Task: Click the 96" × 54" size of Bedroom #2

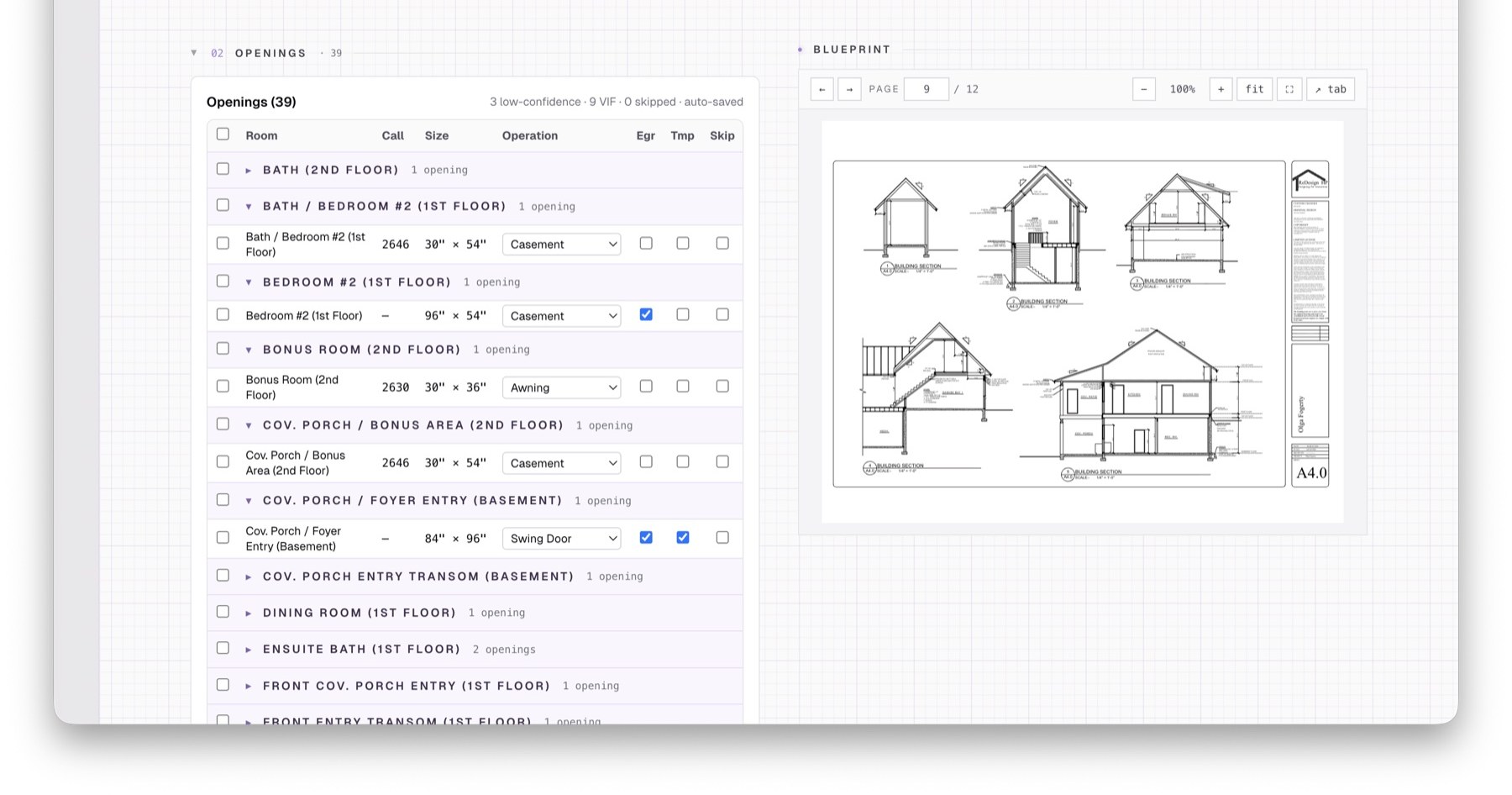Action: (x=455, y=316)
